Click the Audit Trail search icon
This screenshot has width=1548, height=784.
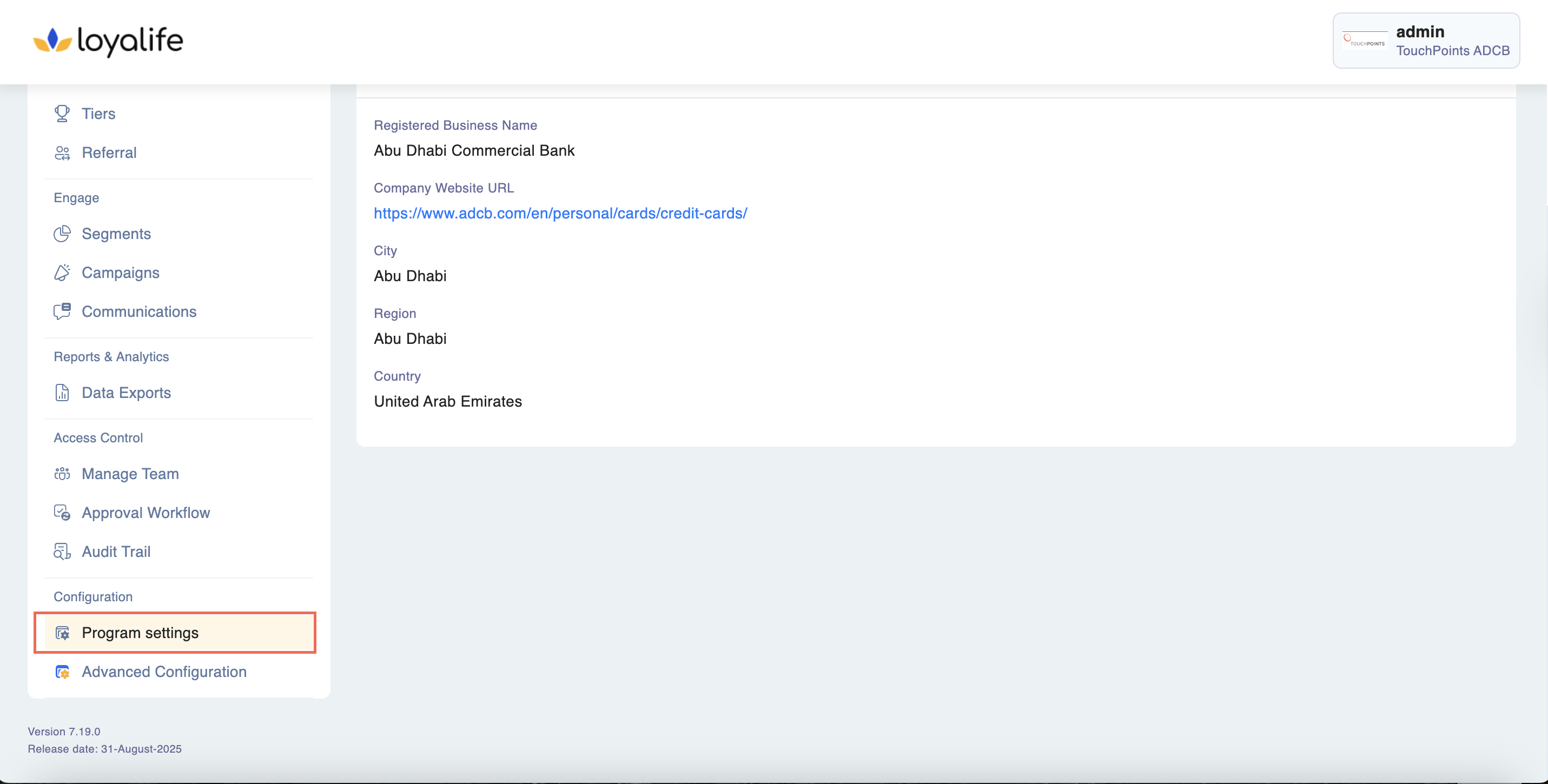pyautogui.click(x=62, y=552)
